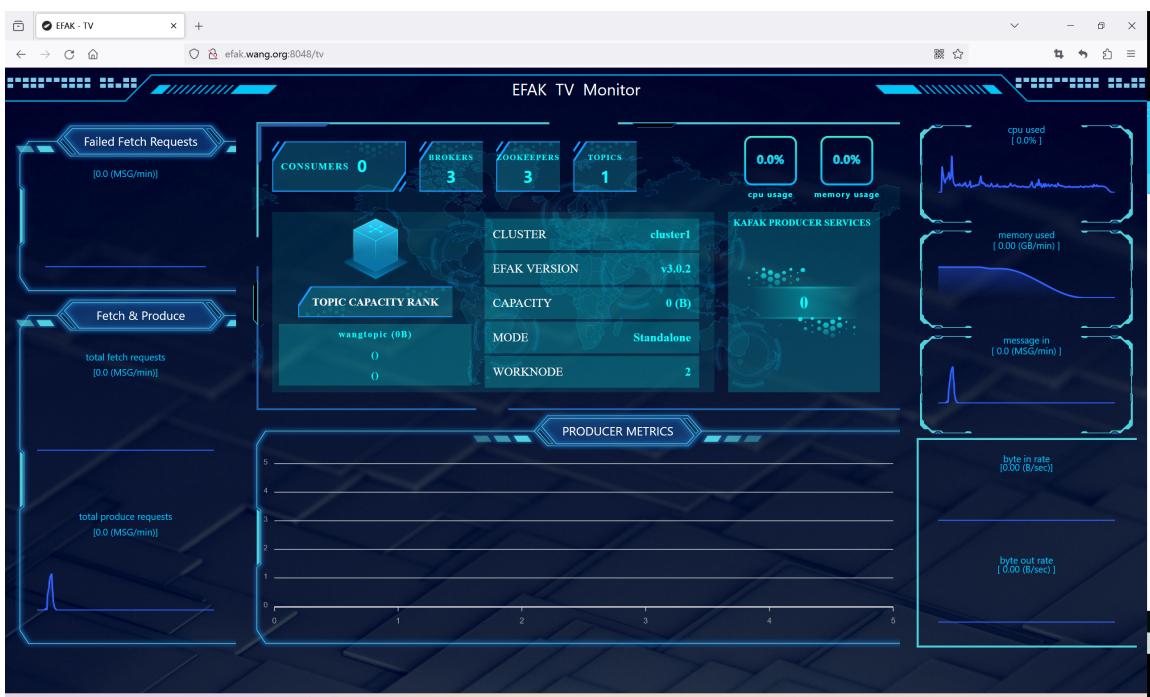Click the message in [ 0.0 (MSG/min) ] label
The width and height of the screenshot is (1150, 697).
1026,346
